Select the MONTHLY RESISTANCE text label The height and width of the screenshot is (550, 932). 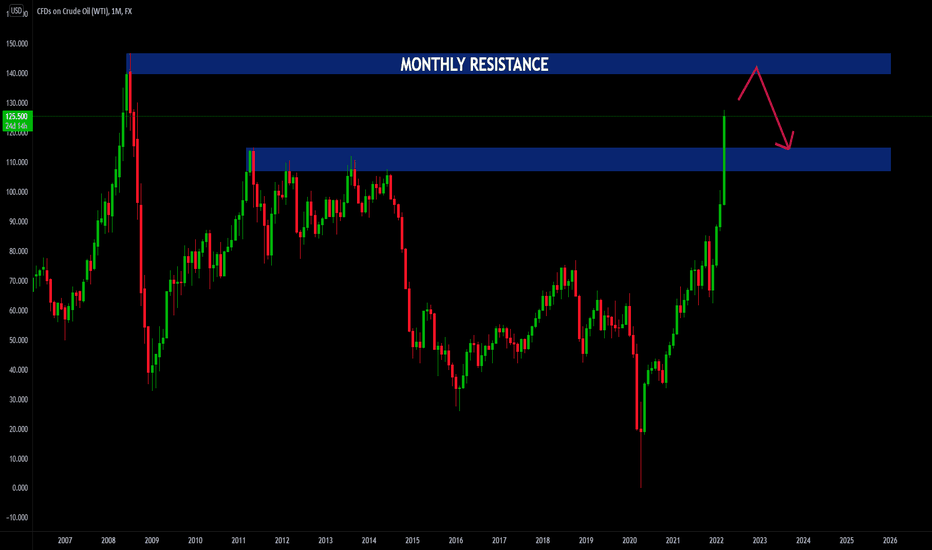(474, 64)
